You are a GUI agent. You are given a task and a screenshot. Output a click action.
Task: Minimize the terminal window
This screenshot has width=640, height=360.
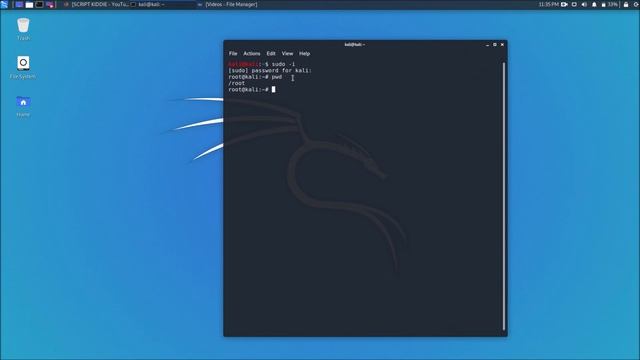(487, 44)
